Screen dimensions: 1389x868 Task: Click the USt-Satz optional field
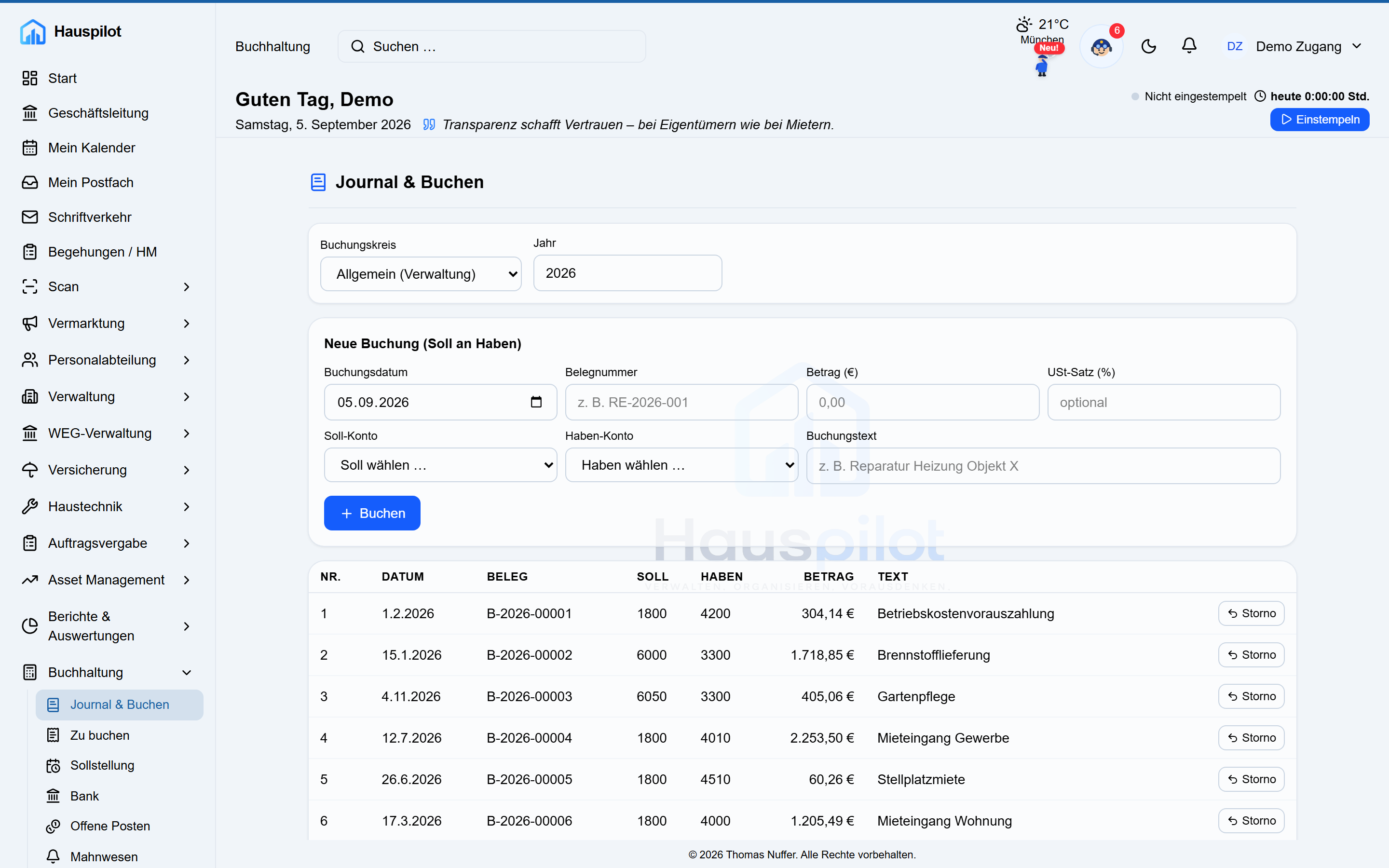click(1163, 403)
